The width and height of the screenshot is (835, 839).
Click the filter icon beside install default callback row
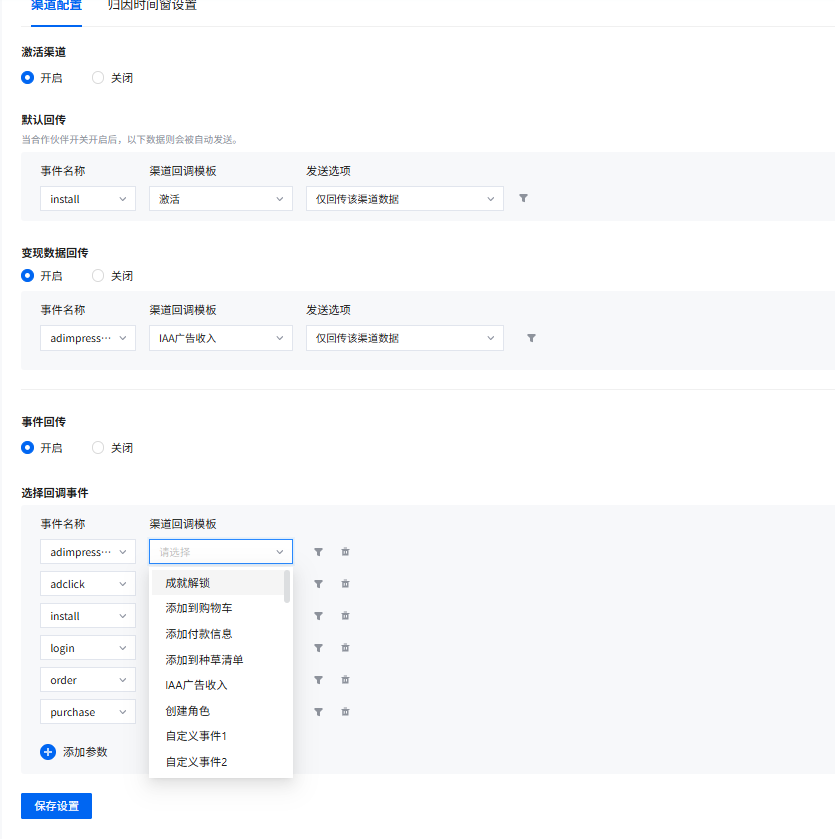coord(523,198)
